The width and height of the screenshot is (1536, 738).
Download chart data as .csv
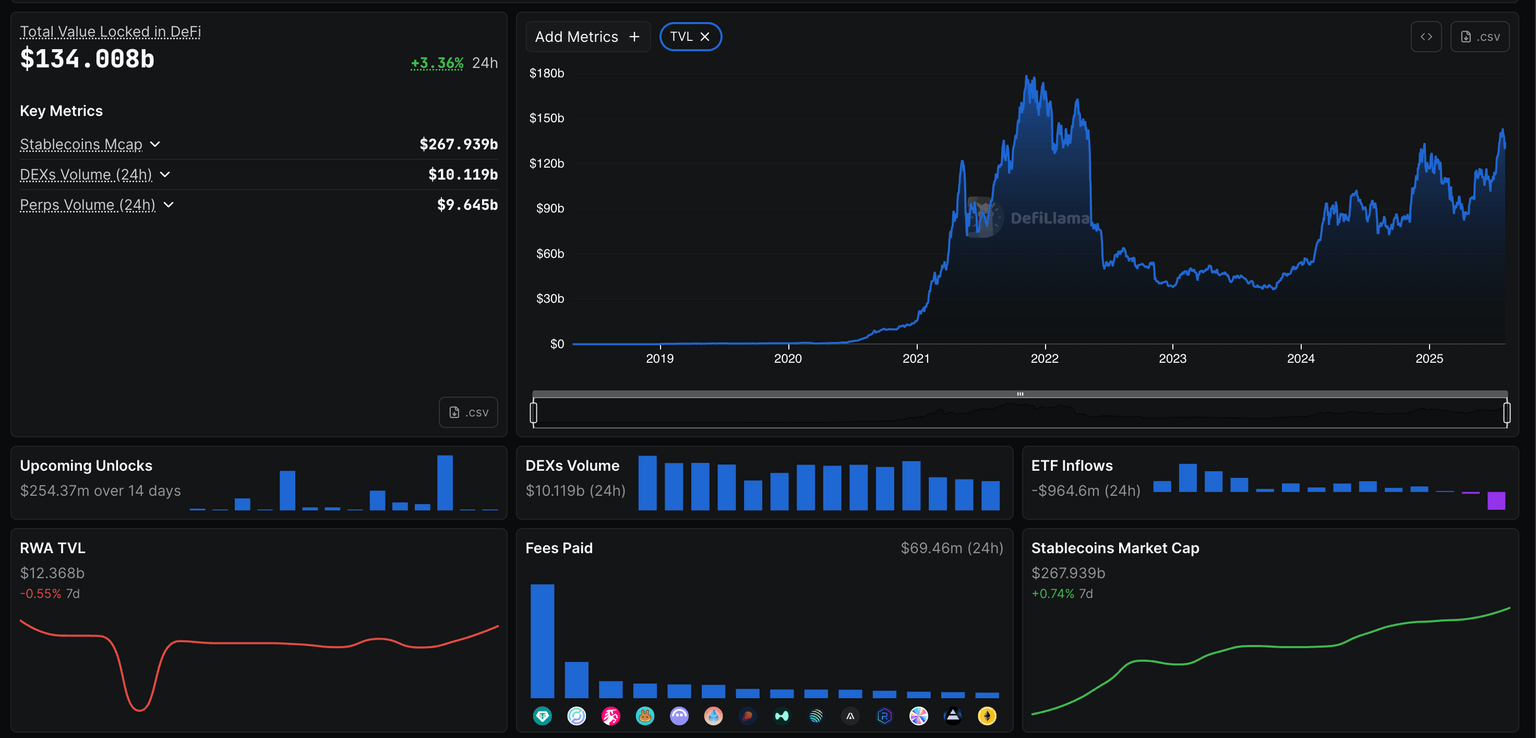coord(1479,37)
